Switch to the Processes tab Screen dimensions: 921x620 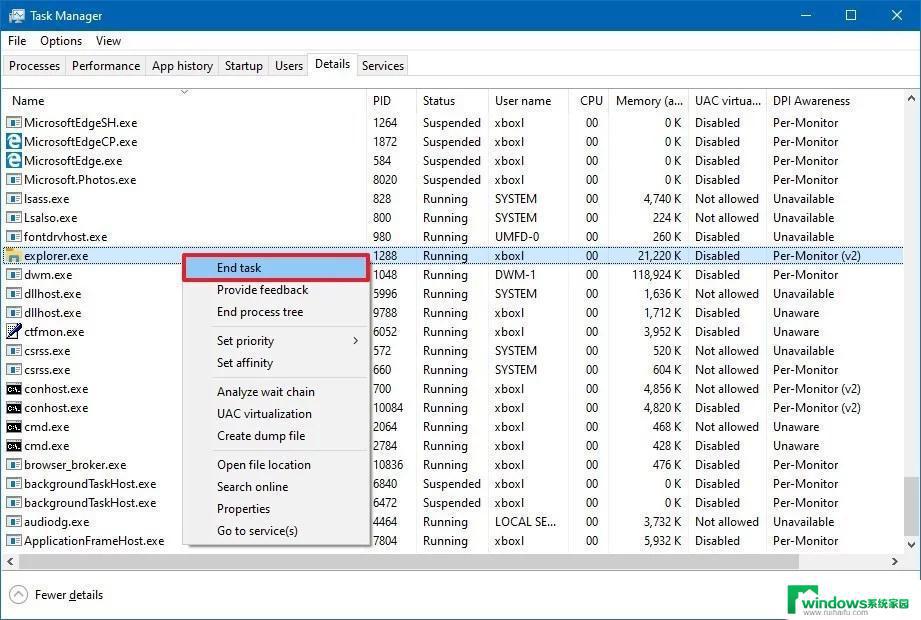click(x=34, y=66)
